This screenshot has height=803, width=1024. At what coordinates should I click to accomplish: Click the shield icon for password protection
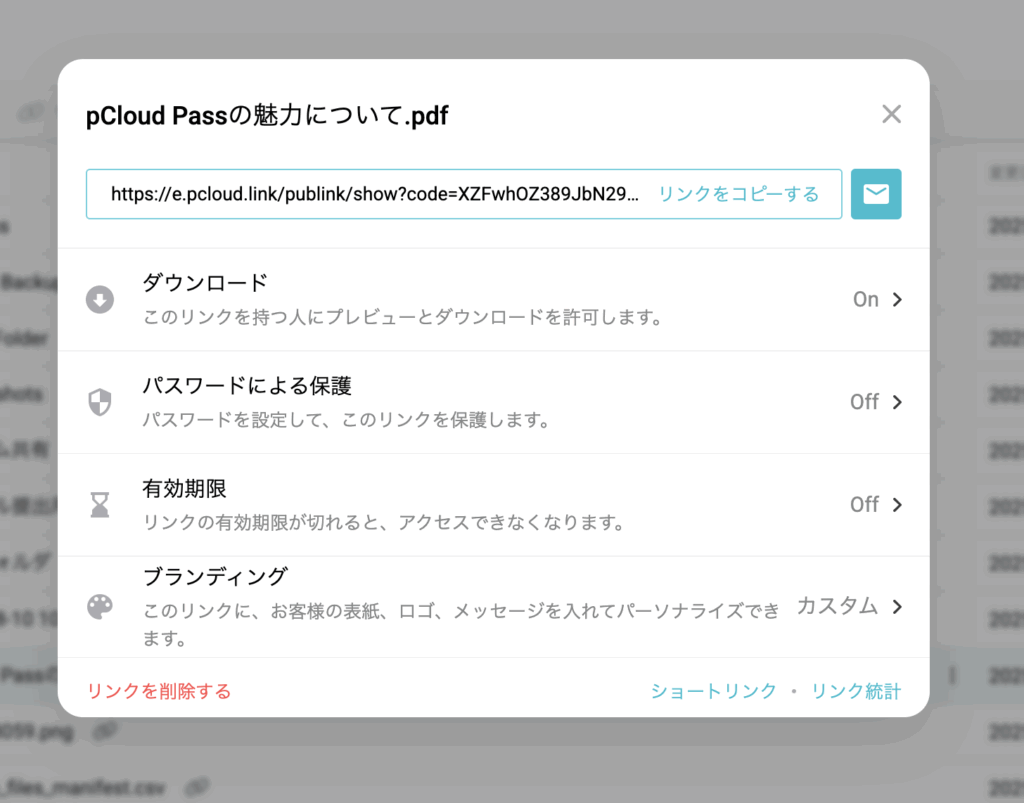pos(100,402)
